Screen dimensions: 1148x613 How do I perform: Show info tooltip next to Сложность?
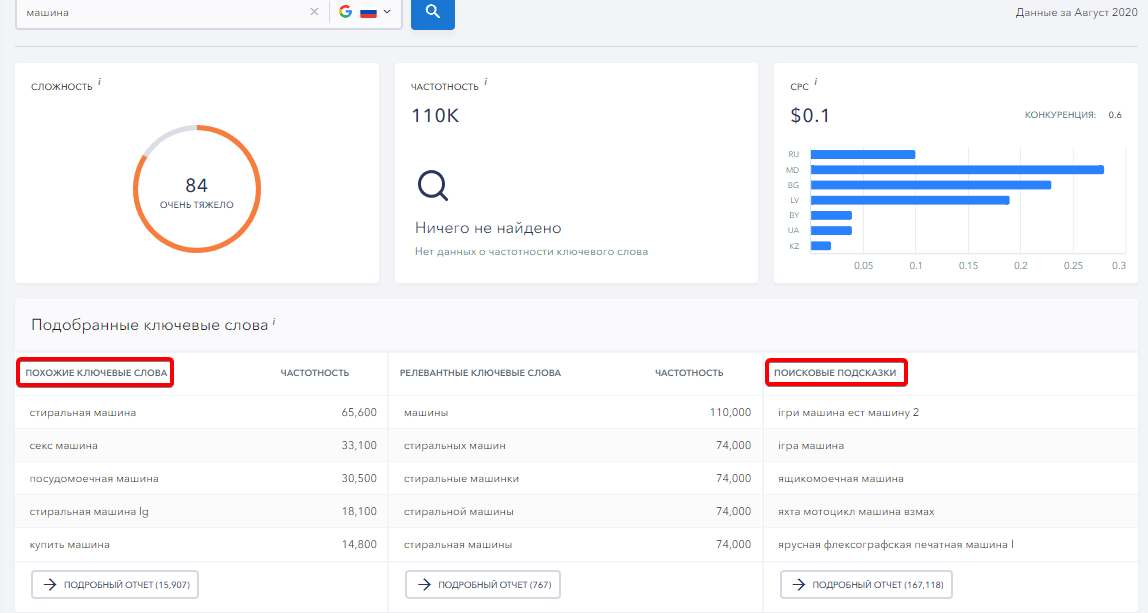pyautogui.click(x=100, y=82)
